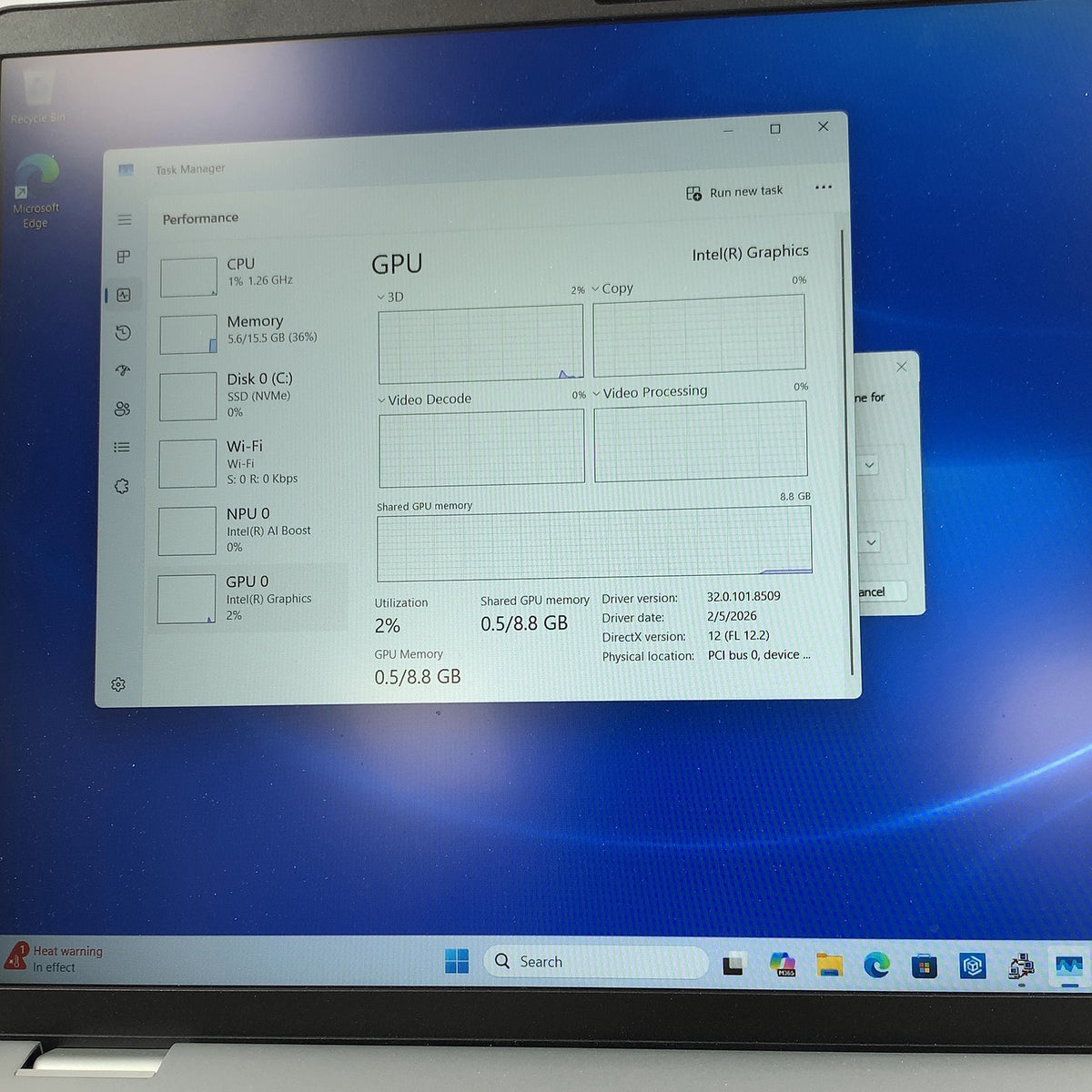
Task: Select CPU in the performance list
Action: (249, 276)
